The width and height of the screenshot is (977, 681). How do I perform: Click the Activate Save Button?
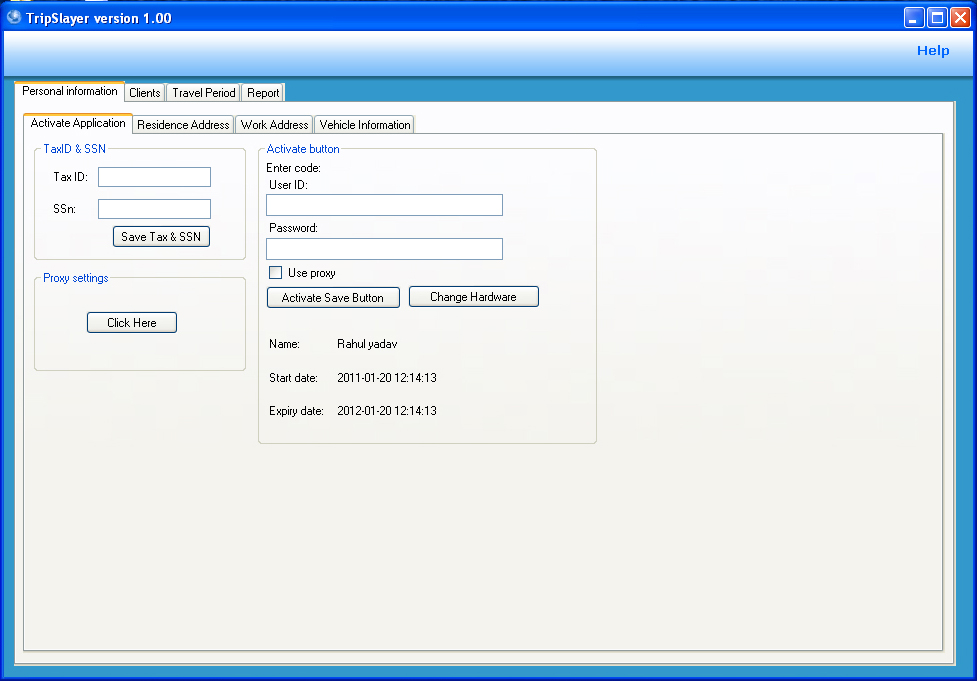[333, 298]
